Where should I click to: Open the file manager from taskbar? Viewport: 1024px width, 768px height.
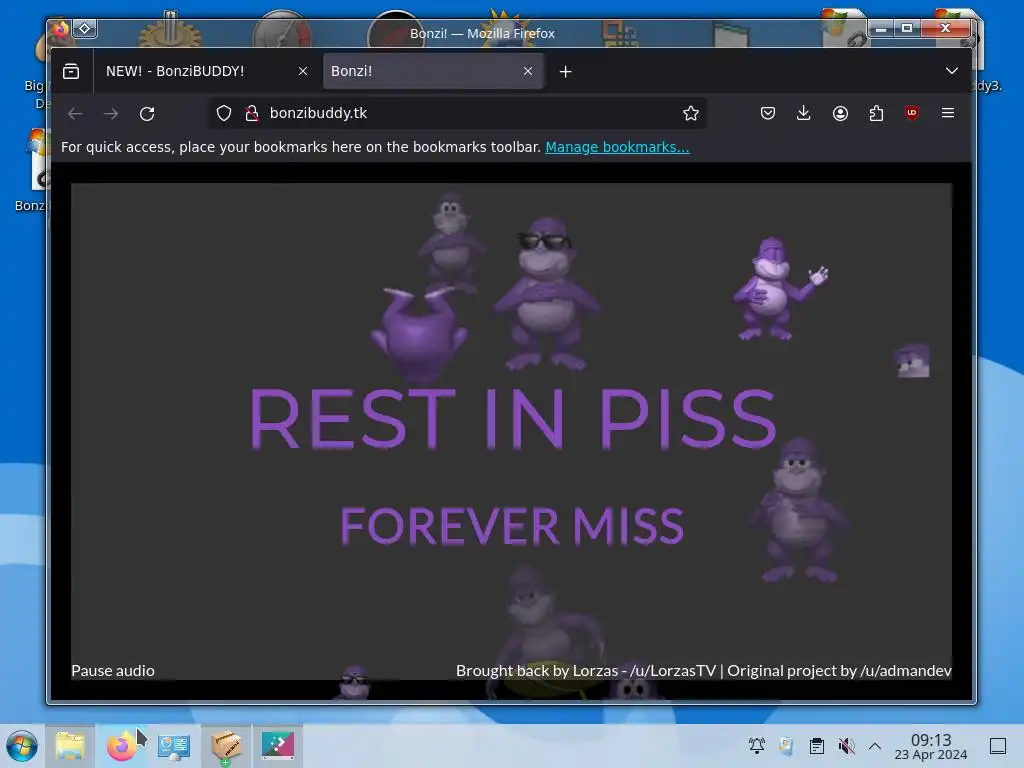[x=70, y=746]
